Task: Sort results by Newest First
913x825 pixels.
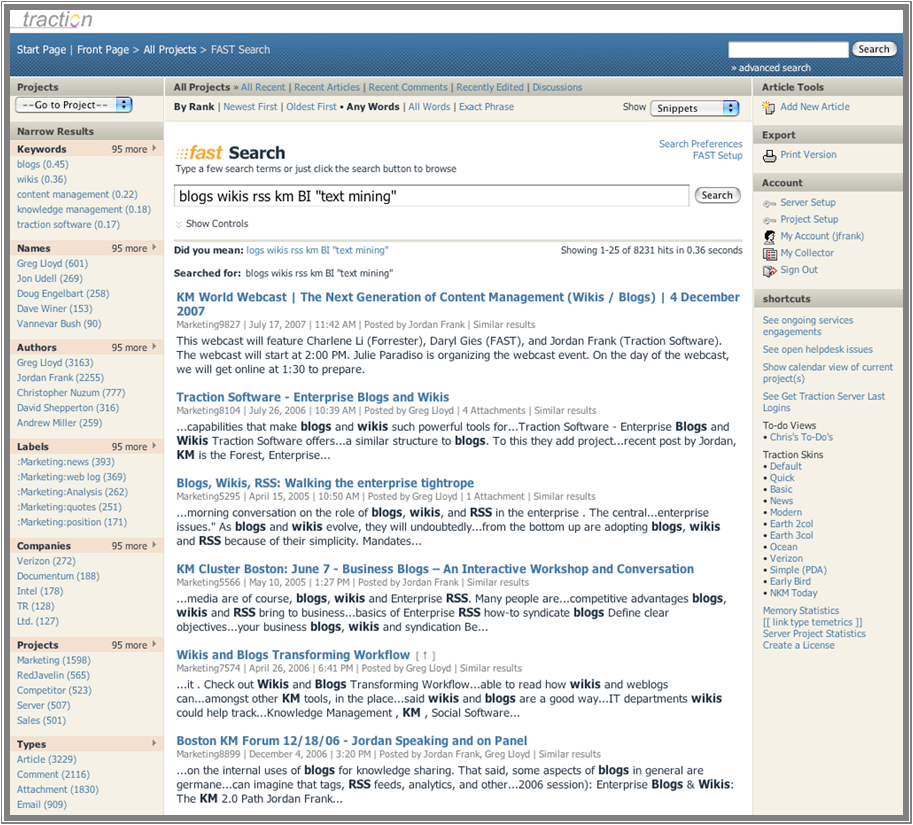Action: coord(250,107)
